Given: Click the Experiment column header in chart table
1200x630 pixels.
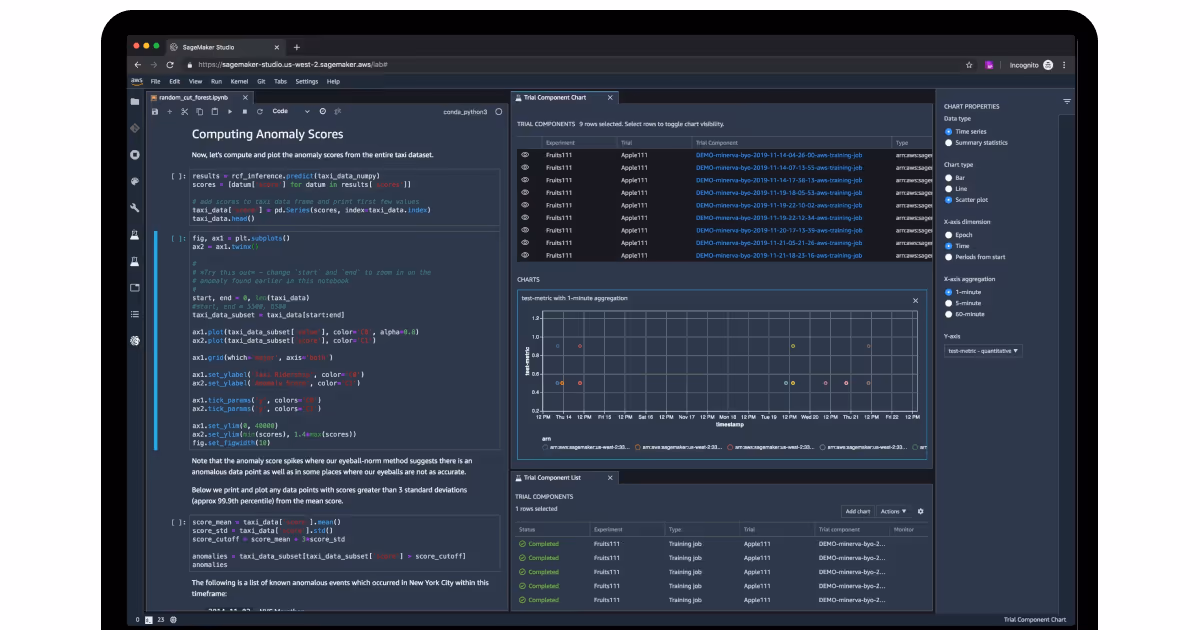Looking at the screenshot, I should pyautogui.click(x=560, y=143).
